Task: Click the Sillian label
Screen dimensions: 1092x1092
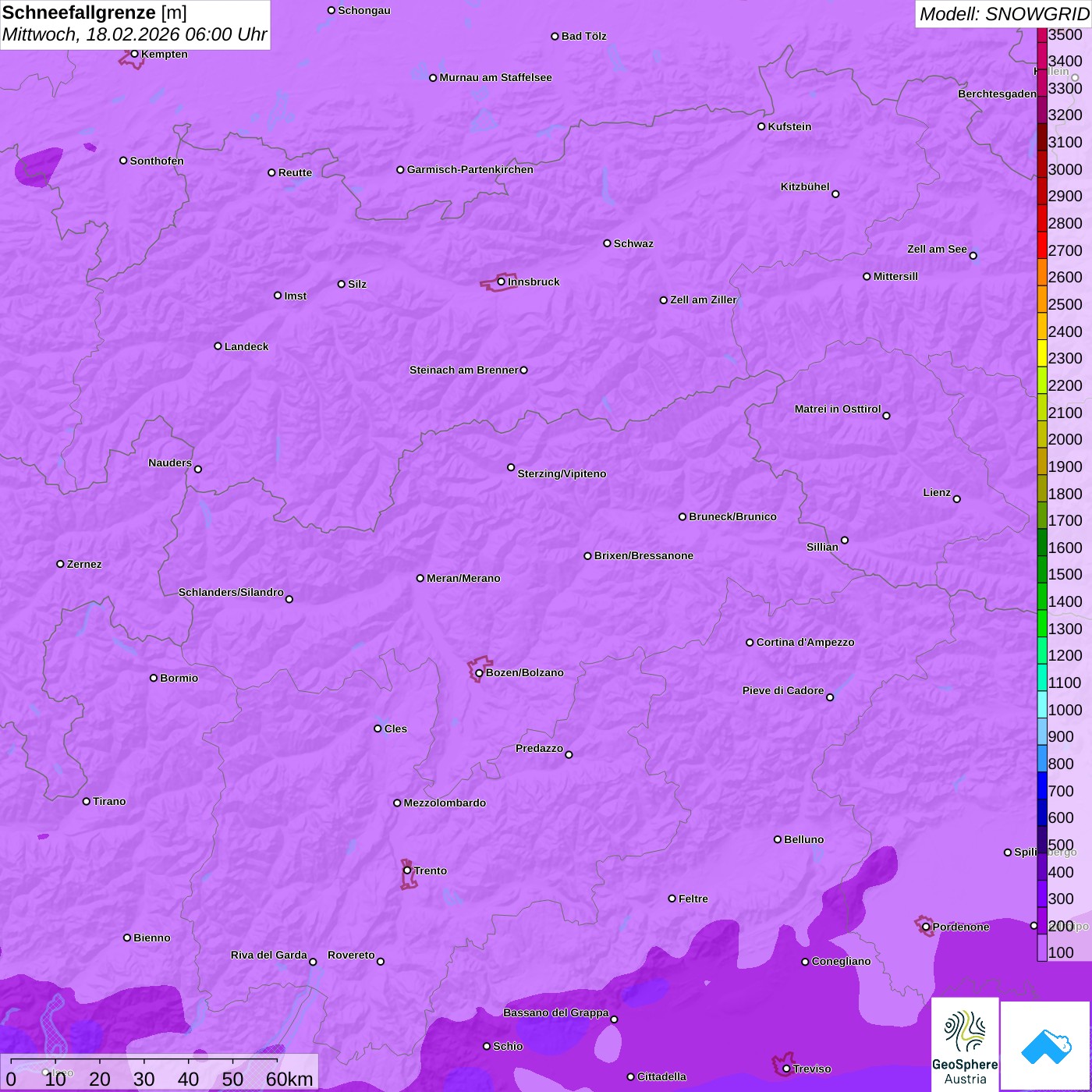Action: pos(822,547)
